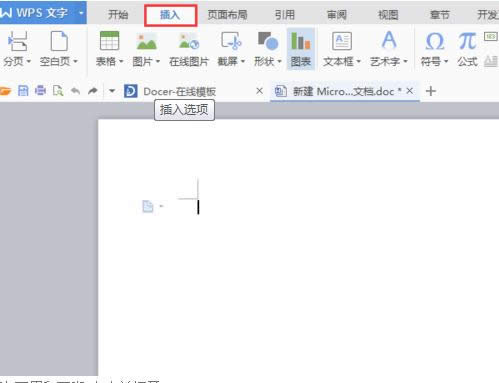Click the 图片 picture icon
This screenshot has height=383, width=499.
pos(146,41)
